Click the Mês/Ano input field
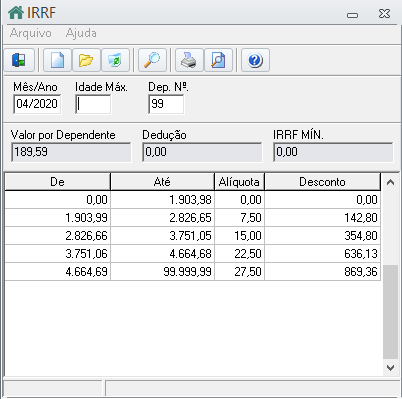 (37, 104)
